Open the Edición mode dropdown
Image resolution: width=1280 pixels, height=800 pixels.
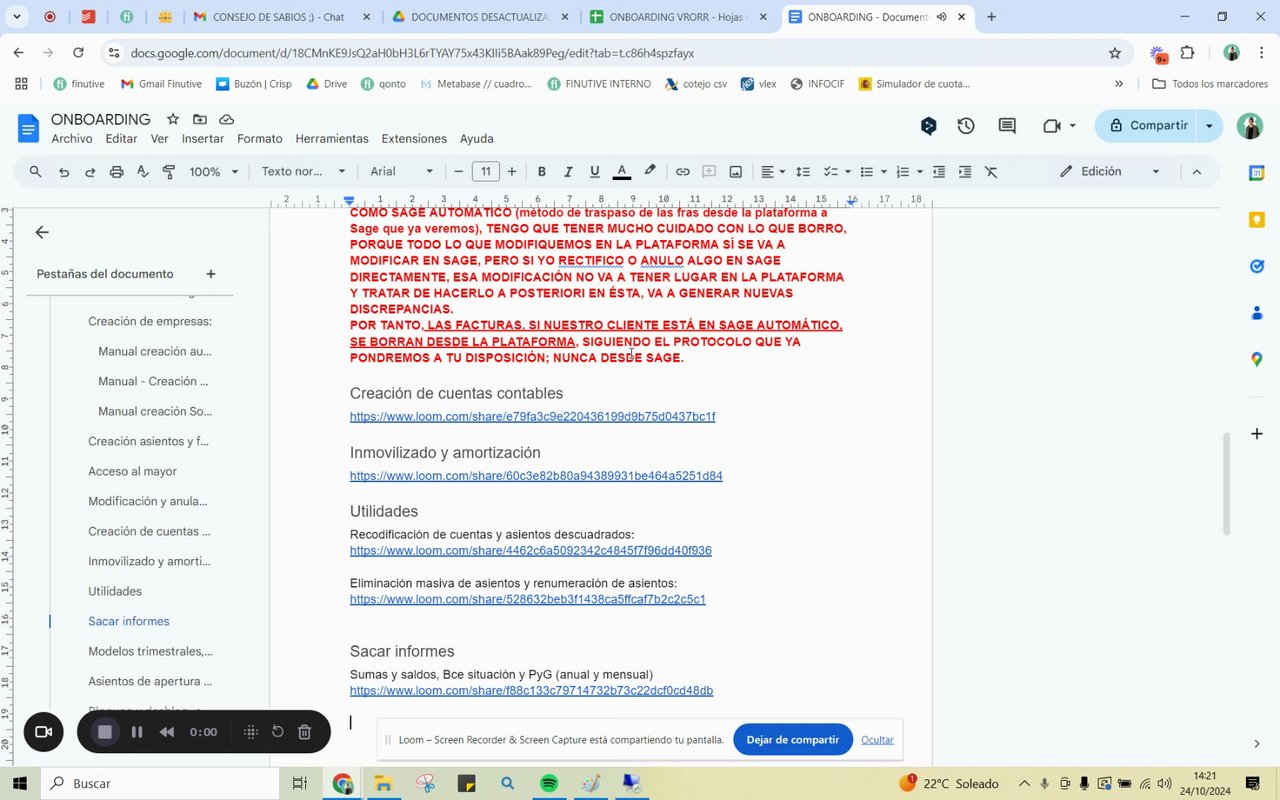[1111, 172]
